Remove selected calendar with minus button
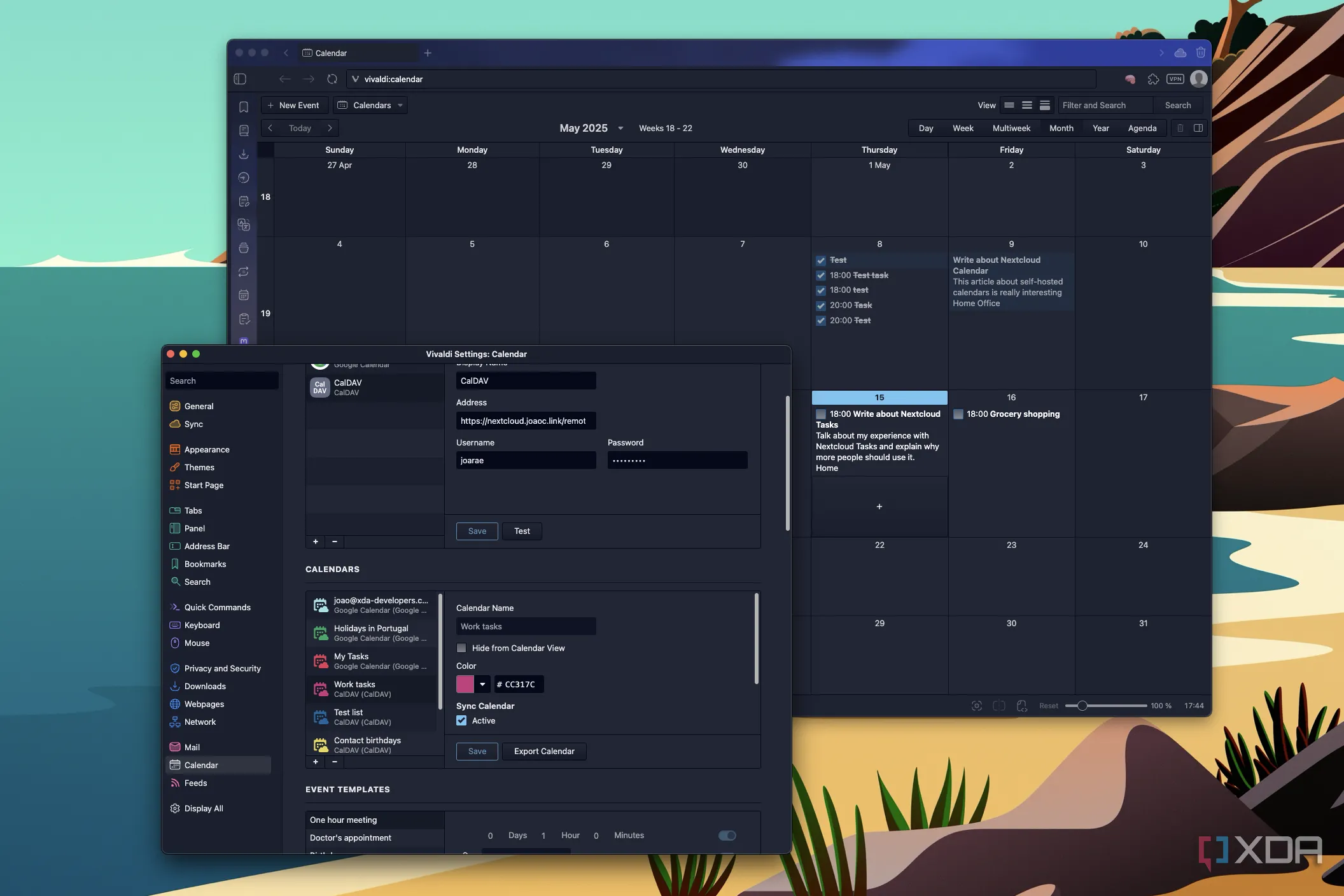 pos(335,762)
